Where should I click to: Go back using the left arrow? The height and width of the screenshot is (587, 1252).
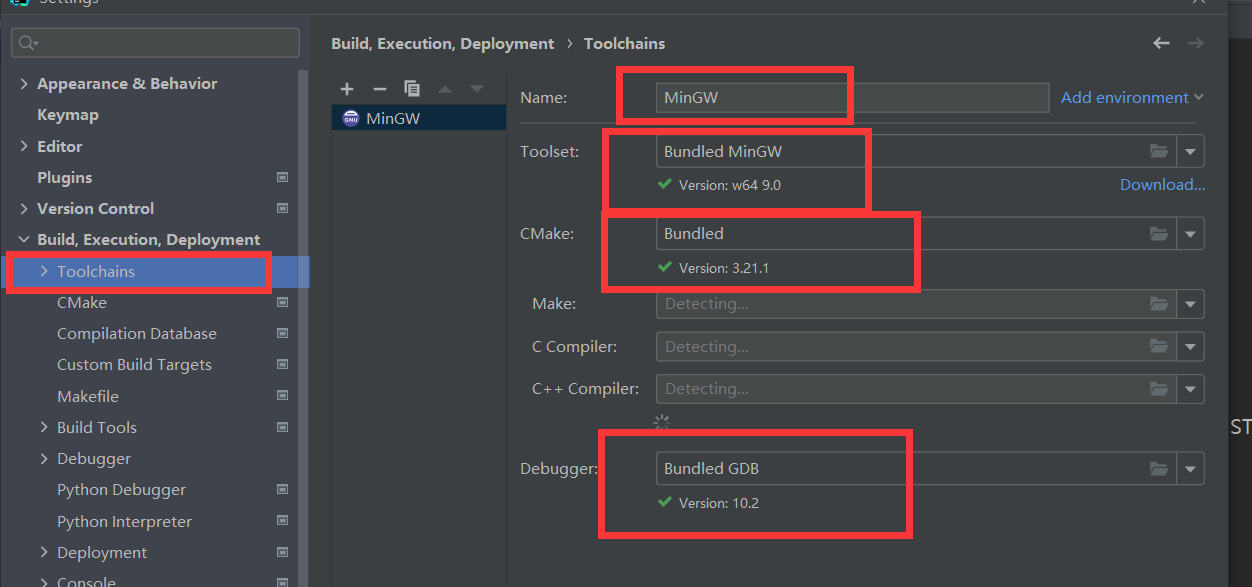pos(1161,43)
